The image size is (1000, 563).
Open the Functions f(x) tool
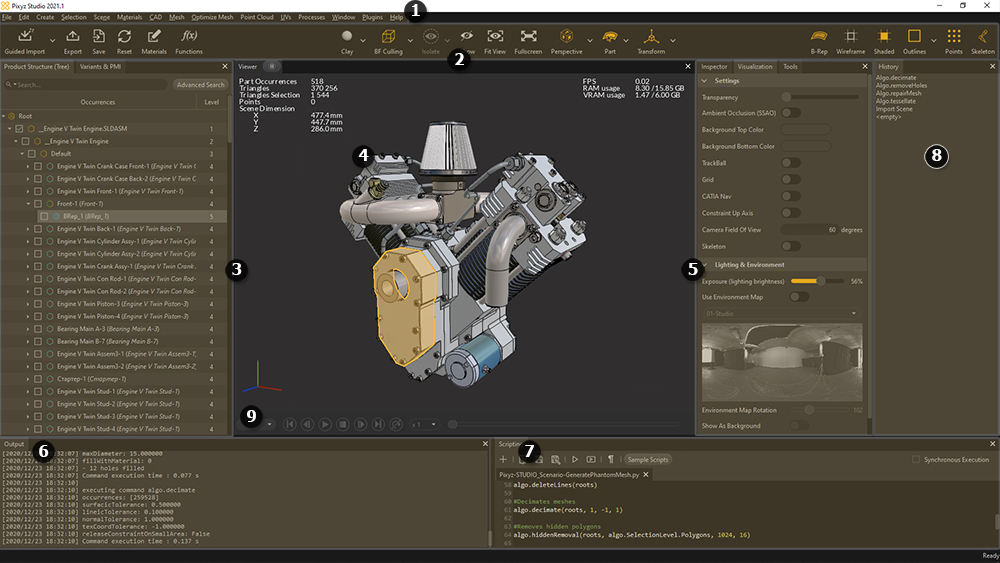click(188, 36)
